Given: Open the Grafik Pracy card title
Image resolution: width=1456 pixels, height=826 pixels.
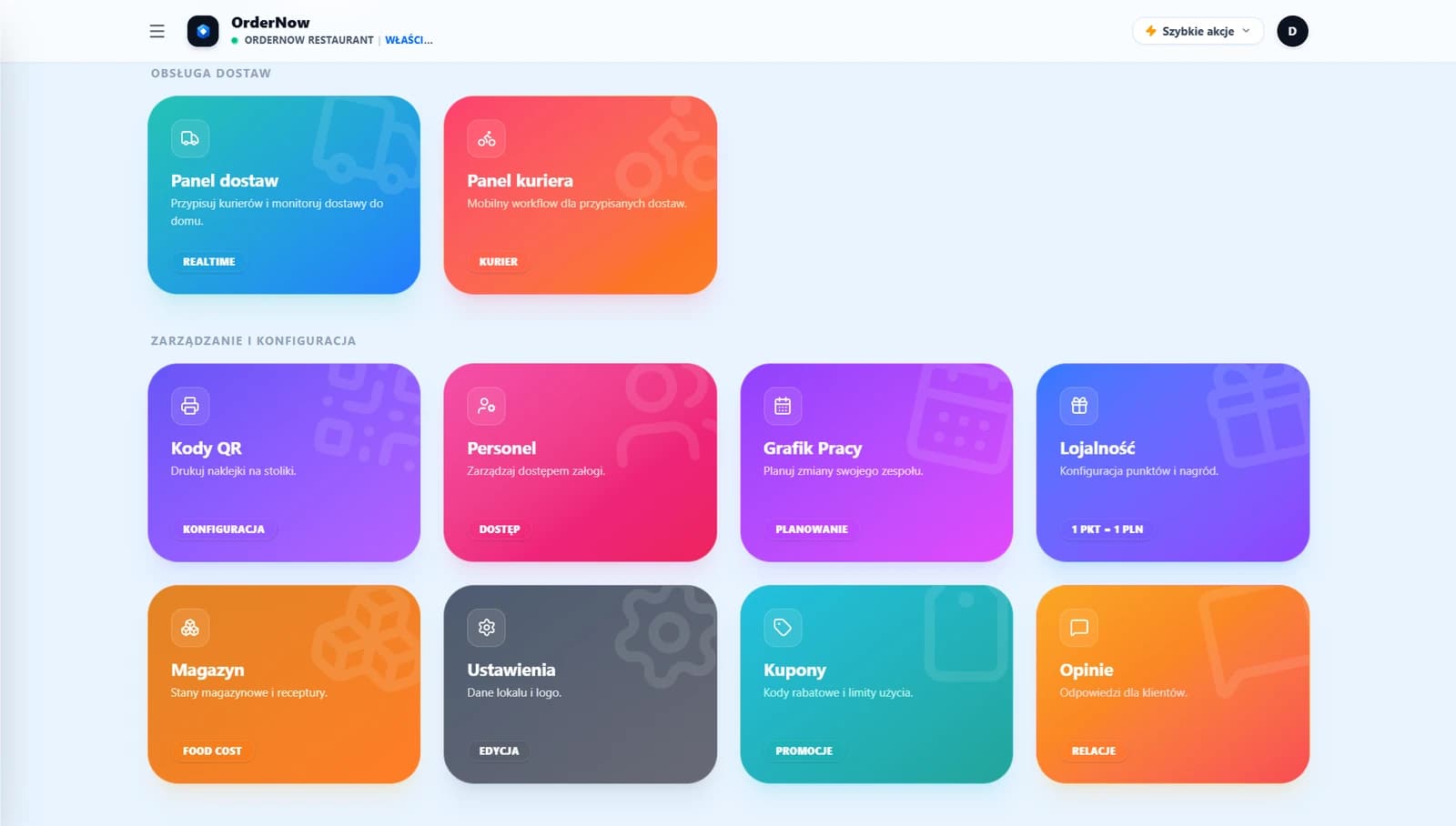Looking at the screenshot, I should 813,448.
